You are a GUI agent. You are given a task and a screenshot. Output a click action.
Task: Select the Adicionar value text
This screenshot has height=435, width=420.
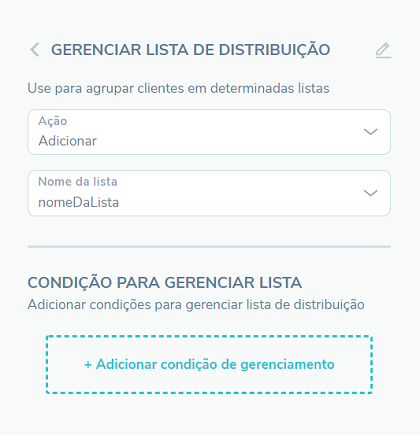click(x=67, y=141)
